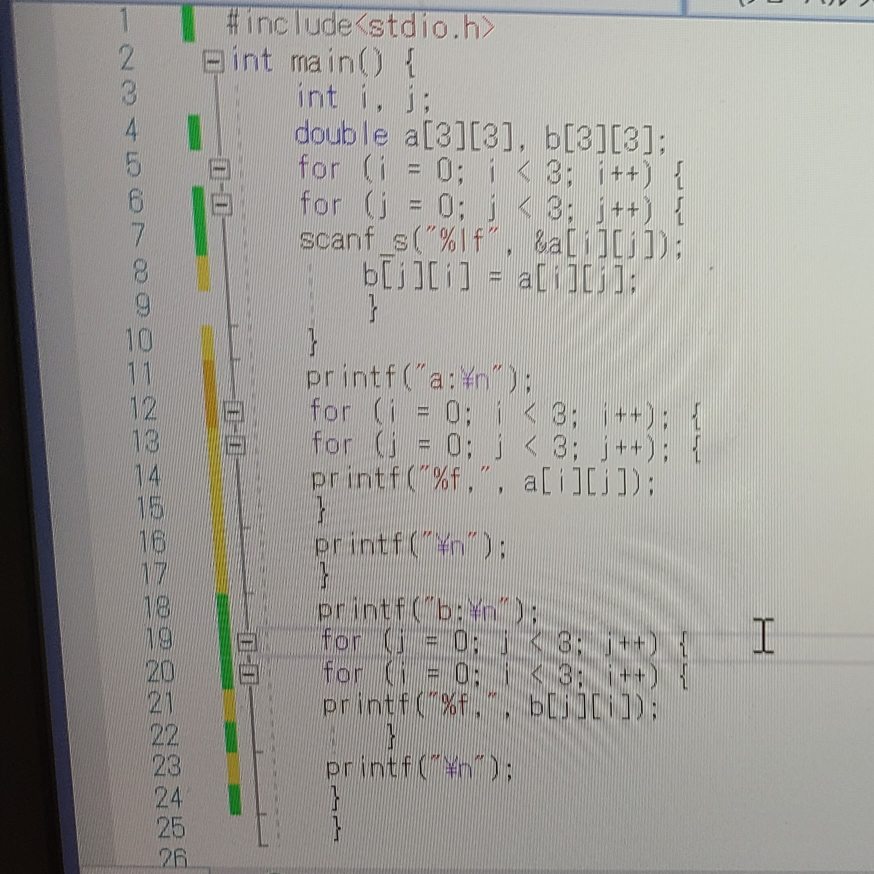Image resolution: width=874 pixels, height=874 pixels.
Task: Collapse the for loop on line 12
Action: click(x=233, y=412)
